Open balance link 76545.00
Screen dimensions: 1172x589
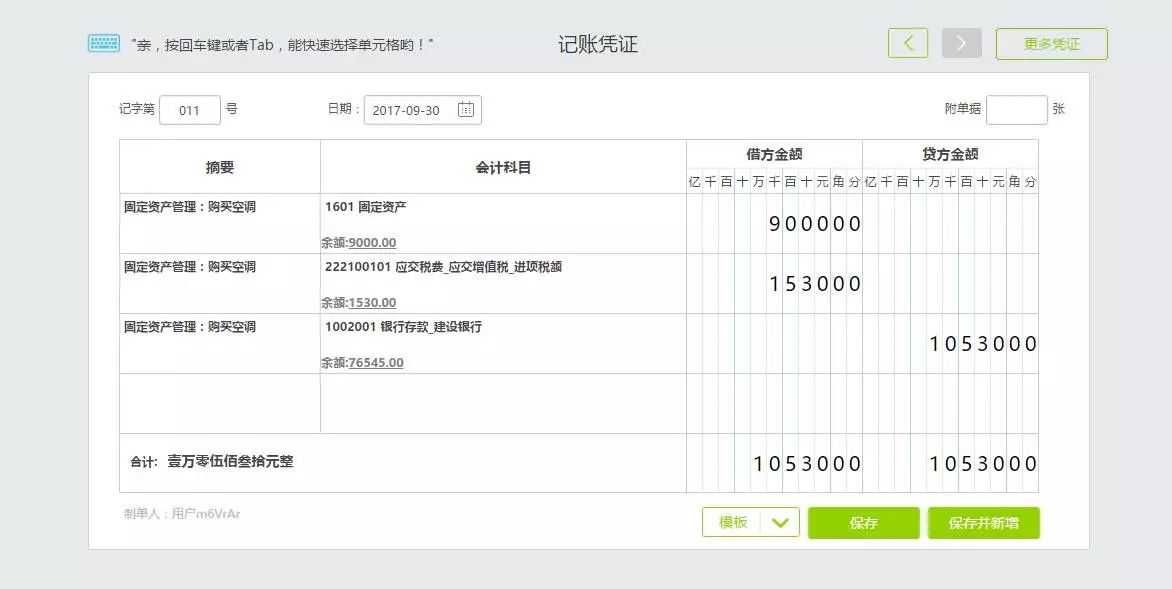pos(376,363)
